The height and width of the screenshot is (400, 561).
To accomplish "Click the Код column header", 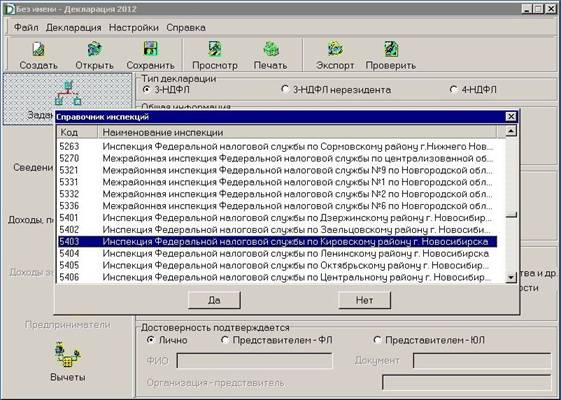I will tap(77, 132).
